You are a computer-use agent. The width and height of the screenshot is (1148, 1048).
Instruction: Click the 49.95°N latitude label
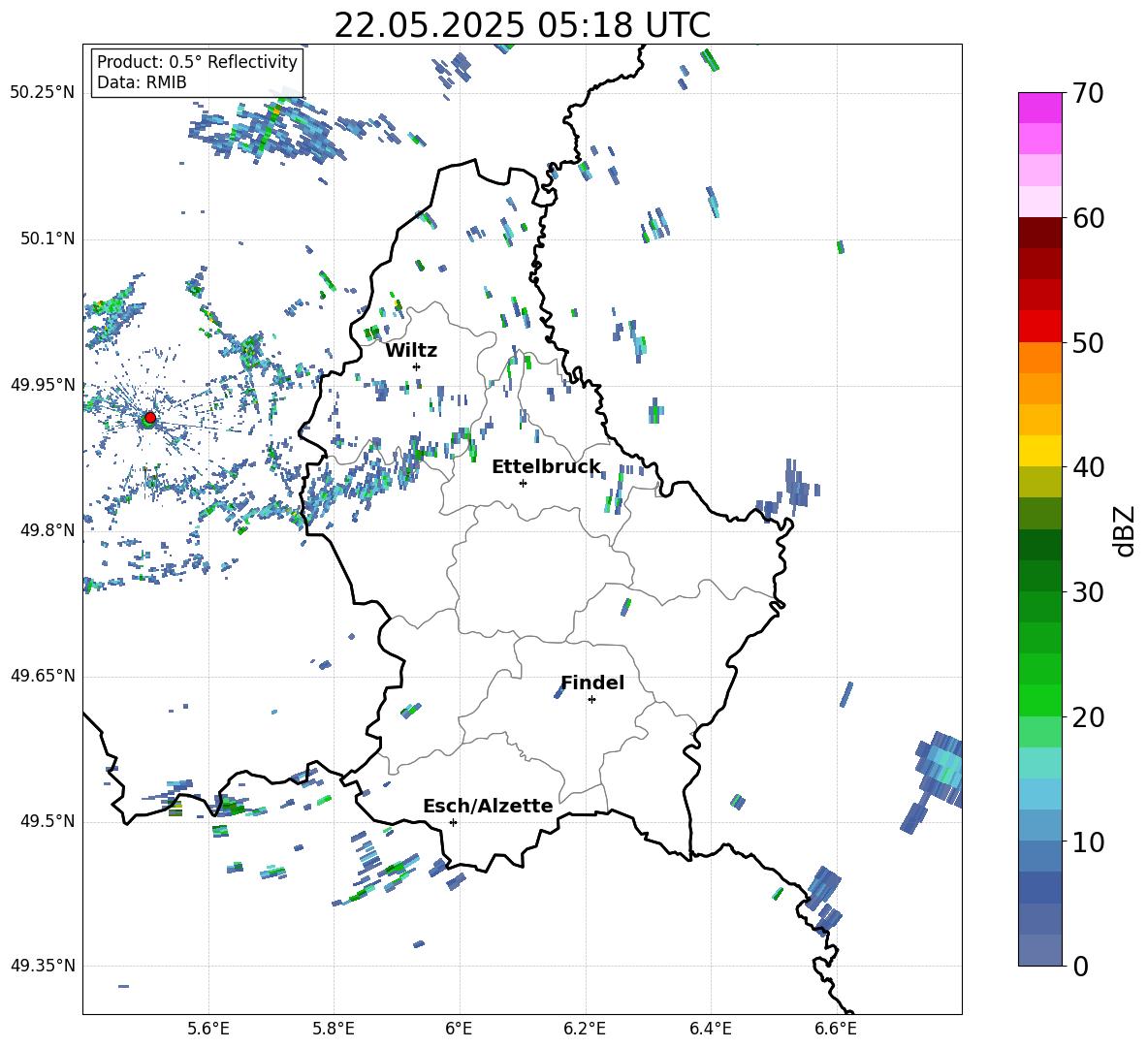43,385
